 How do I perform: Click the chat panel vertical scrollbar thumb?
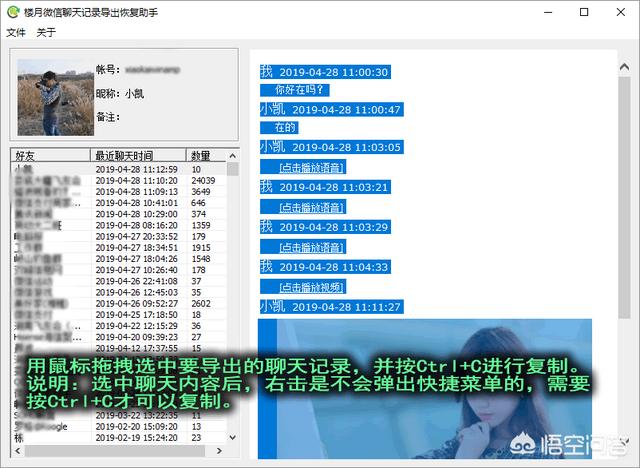[x=624, y=197]
